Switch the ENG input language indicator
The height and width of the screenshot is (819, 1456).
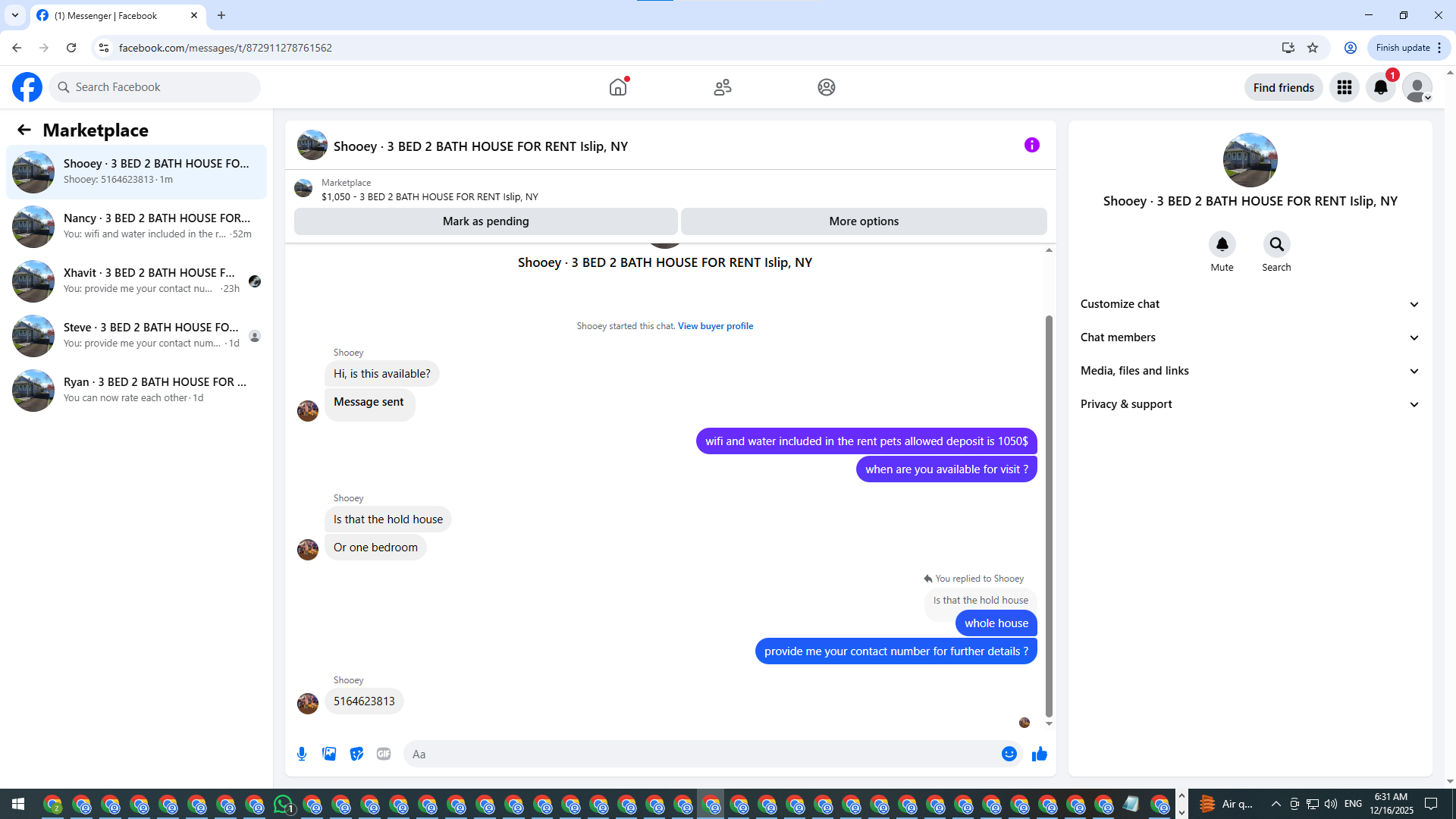[x=1353, y=804]
